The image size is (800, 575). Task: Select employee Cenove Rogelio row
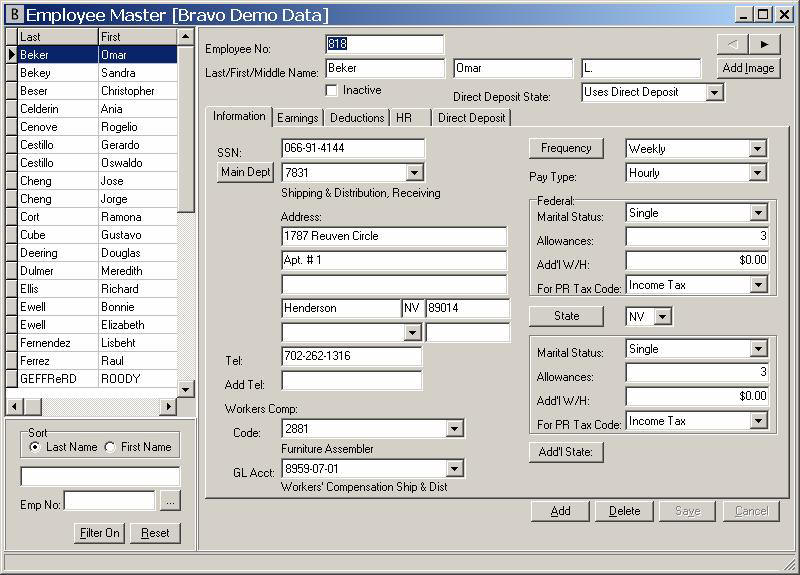tap(97, 127)
